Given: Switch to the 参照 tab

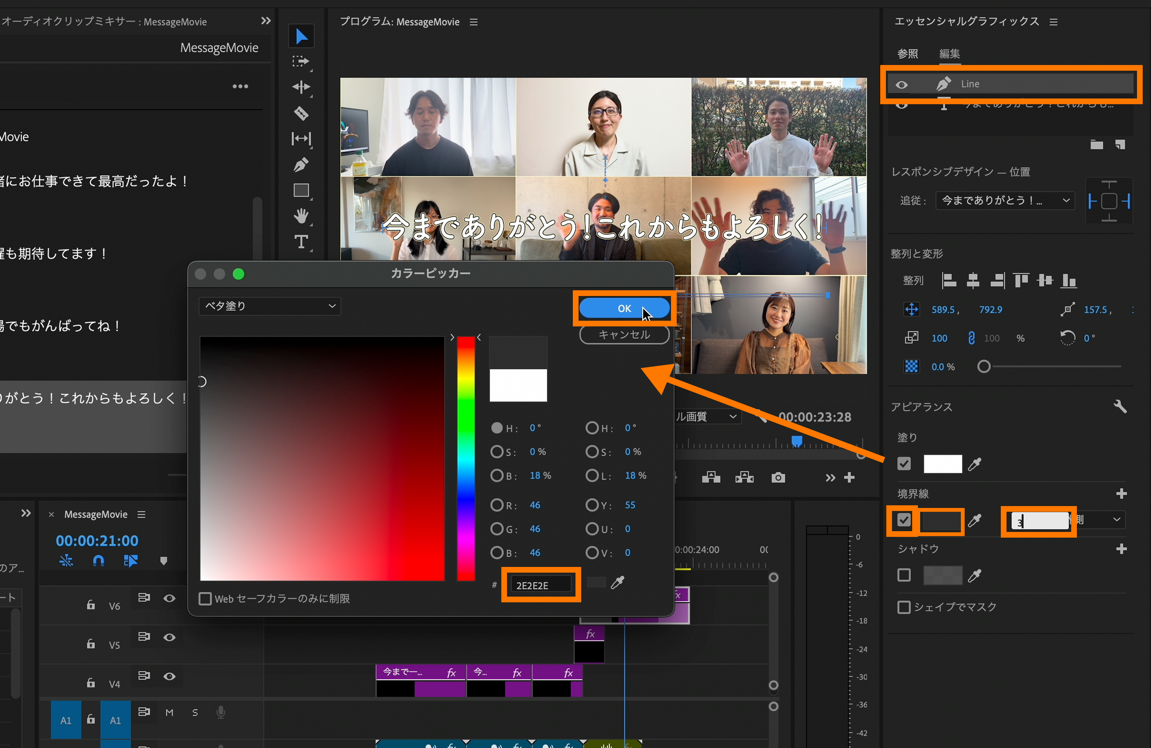Looking at the screenshot, I should 907,54.
